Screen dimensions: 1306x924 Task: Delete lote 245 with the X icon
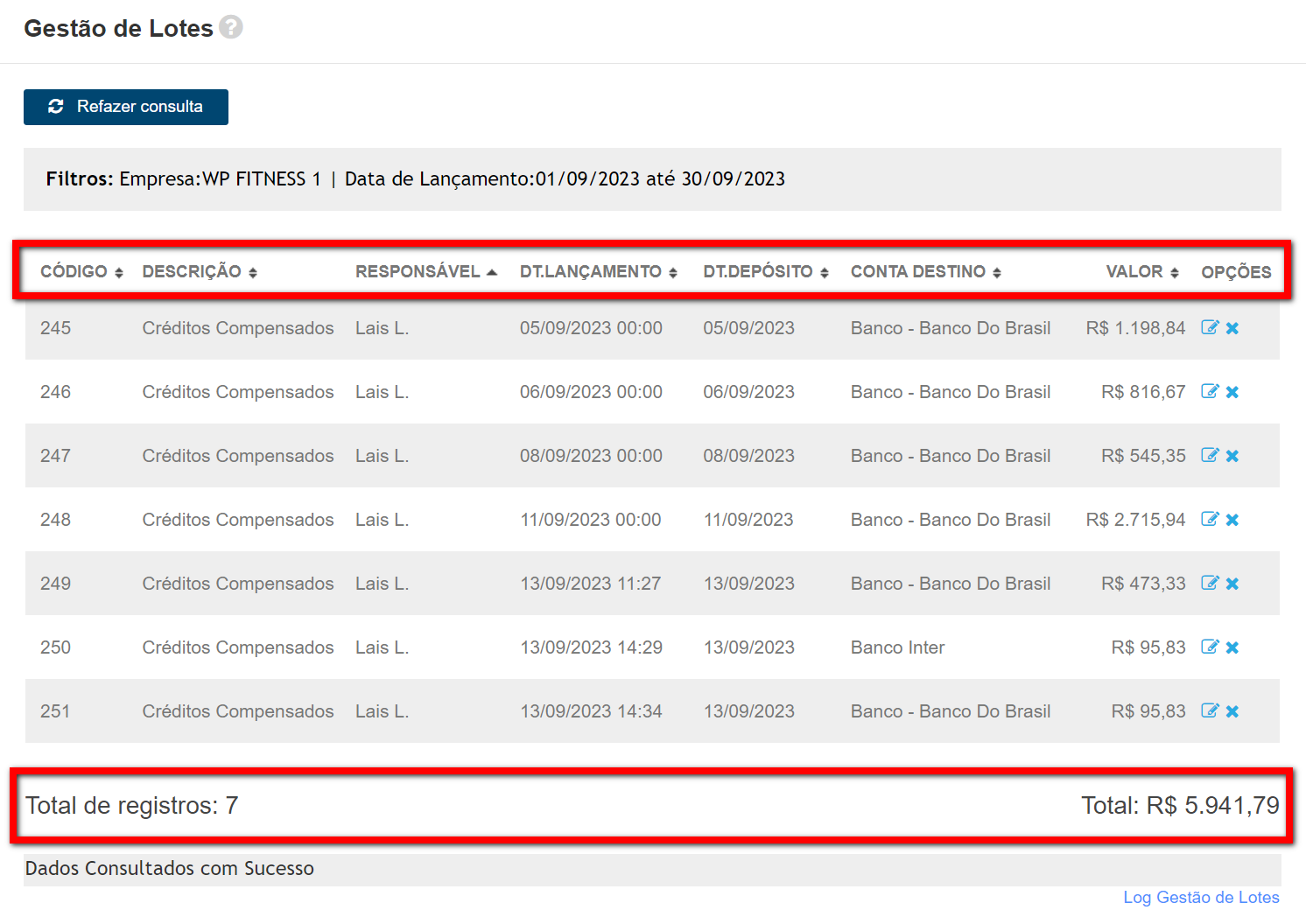(1232, 328)
